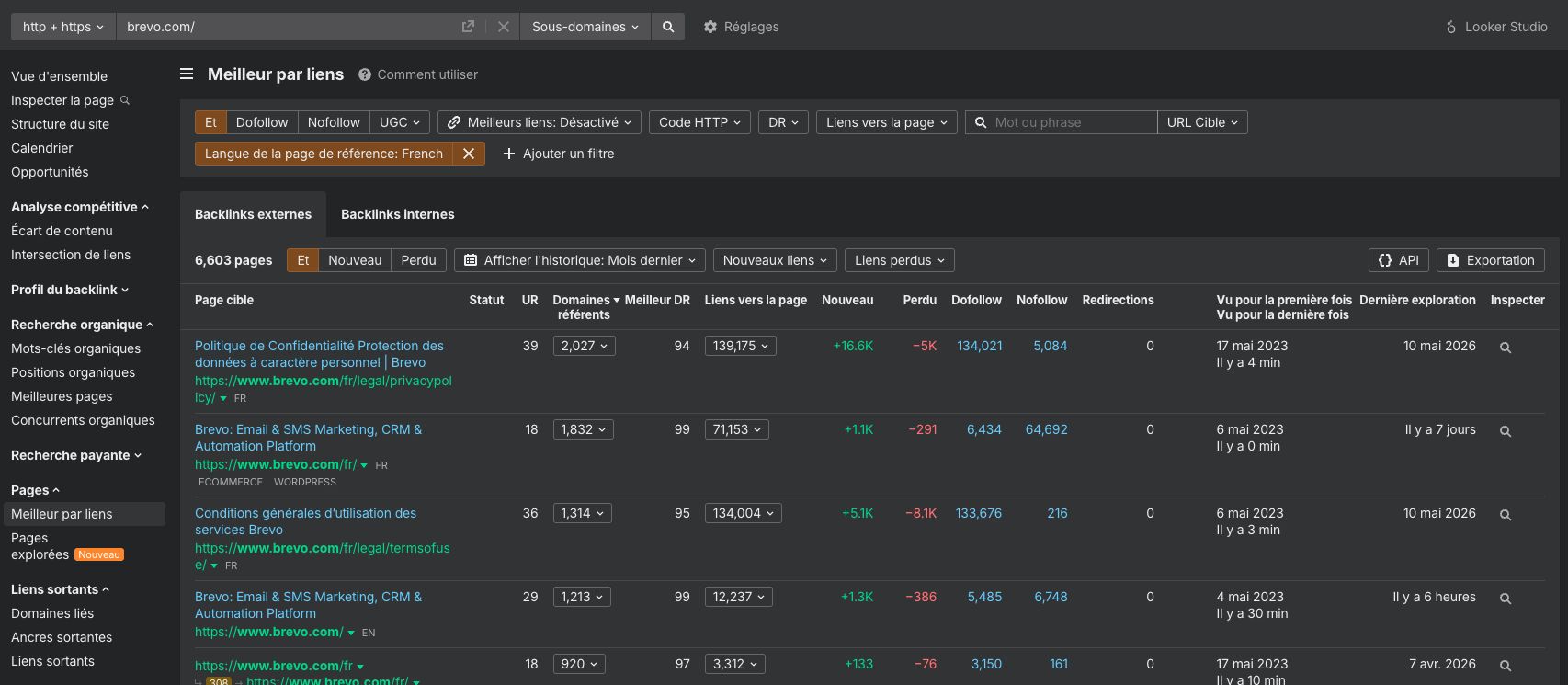Image resolution: width=1568 pixels, height=685 pixels.
Task: Open Meilleurs liens: Désactivé dropdown
Action: click(540, 122)
